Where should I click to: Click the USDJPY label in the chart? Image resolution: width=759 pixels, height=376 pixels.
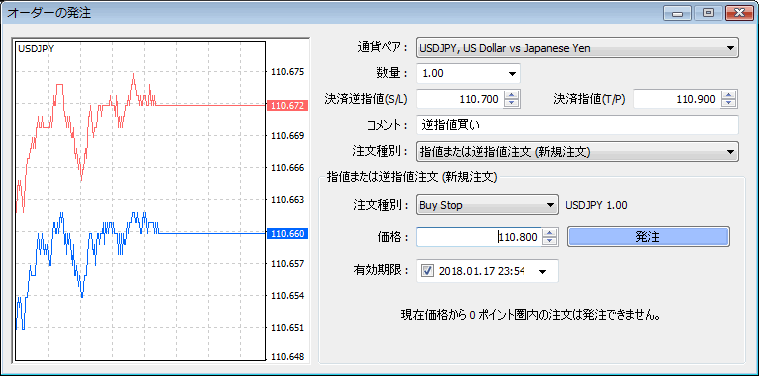pyautogui.click(x=36, y=48)
